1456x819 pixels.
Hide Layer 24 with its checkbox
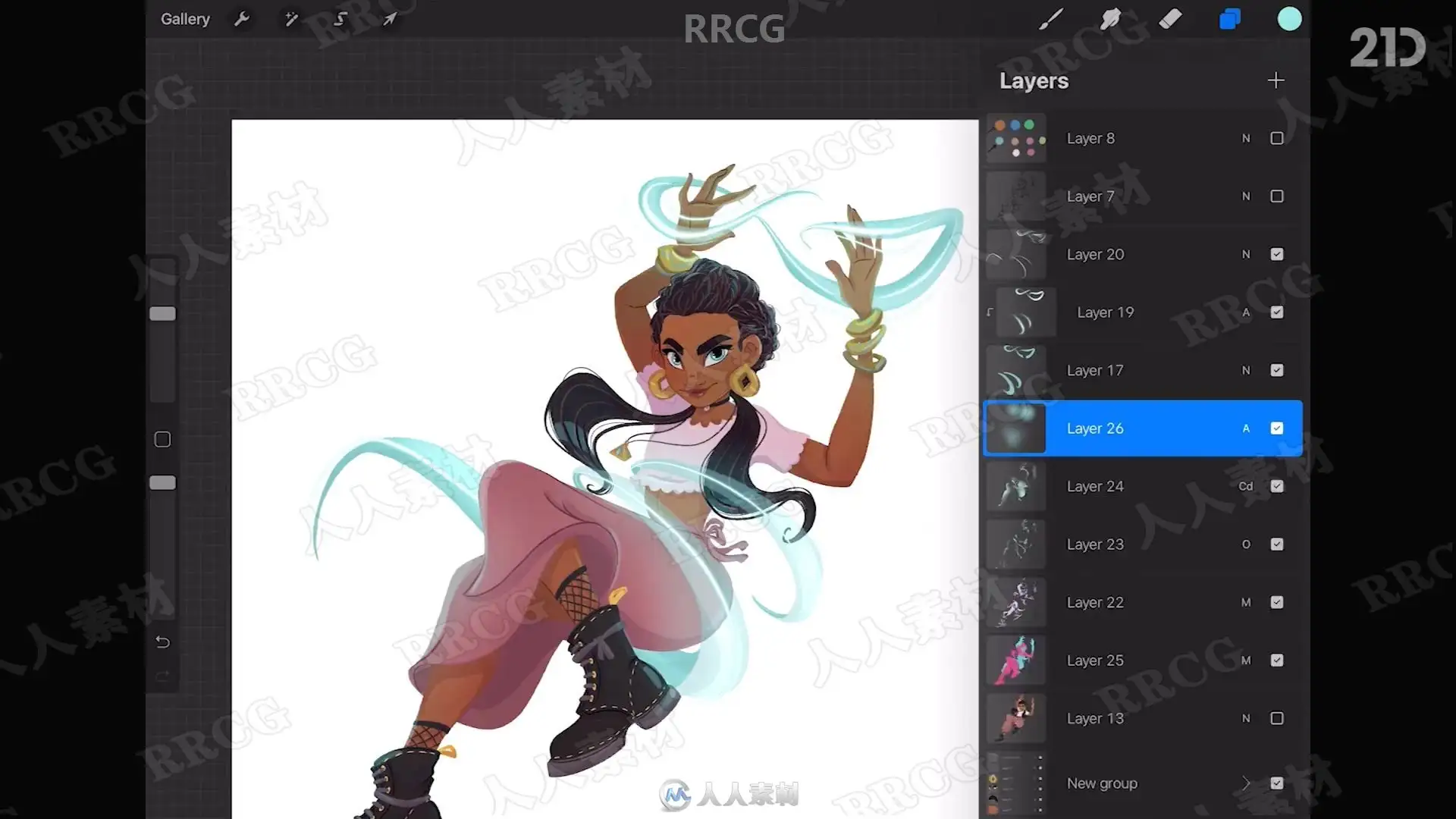1277,486
